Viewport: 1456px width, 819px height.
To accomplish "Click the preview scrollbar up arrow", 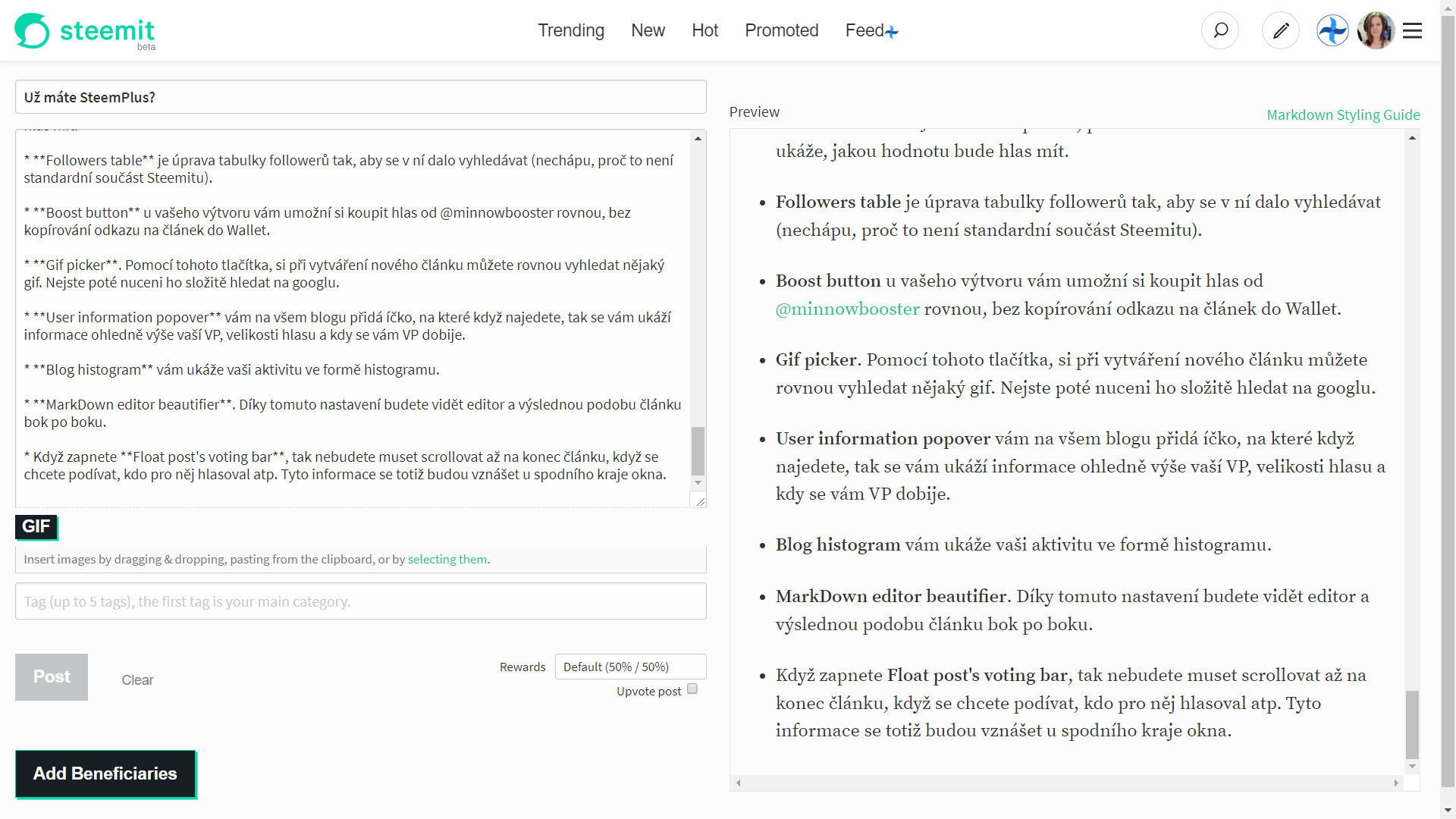I will tap(1412, 137).
